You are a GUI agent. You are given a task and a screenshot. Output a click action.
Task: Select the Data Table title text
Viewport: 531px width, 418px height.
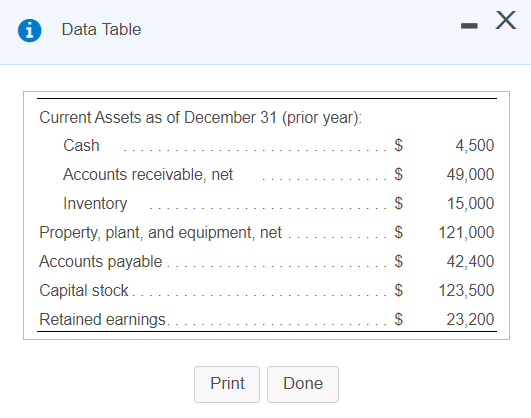pos(101,29)
